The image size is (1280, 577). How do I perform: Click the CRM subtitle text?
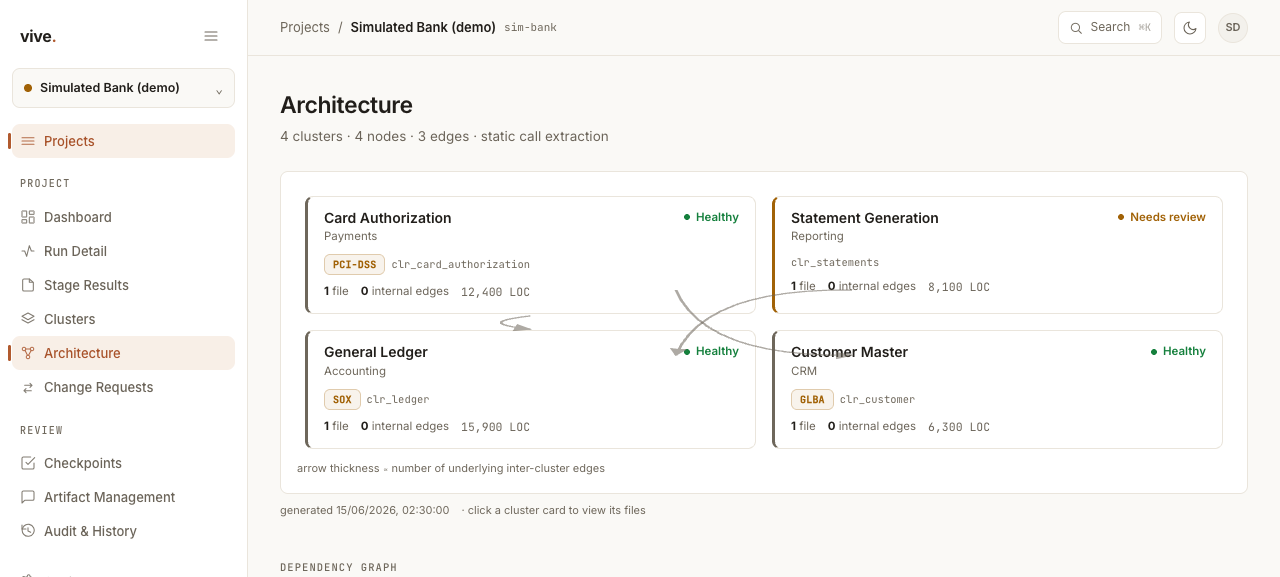click(804, 371)
